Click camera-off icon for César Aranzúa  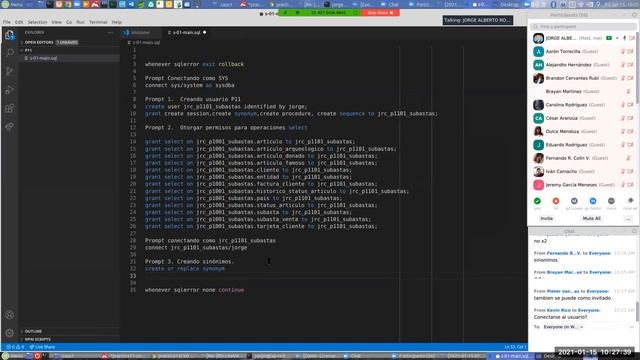[631, 118]
